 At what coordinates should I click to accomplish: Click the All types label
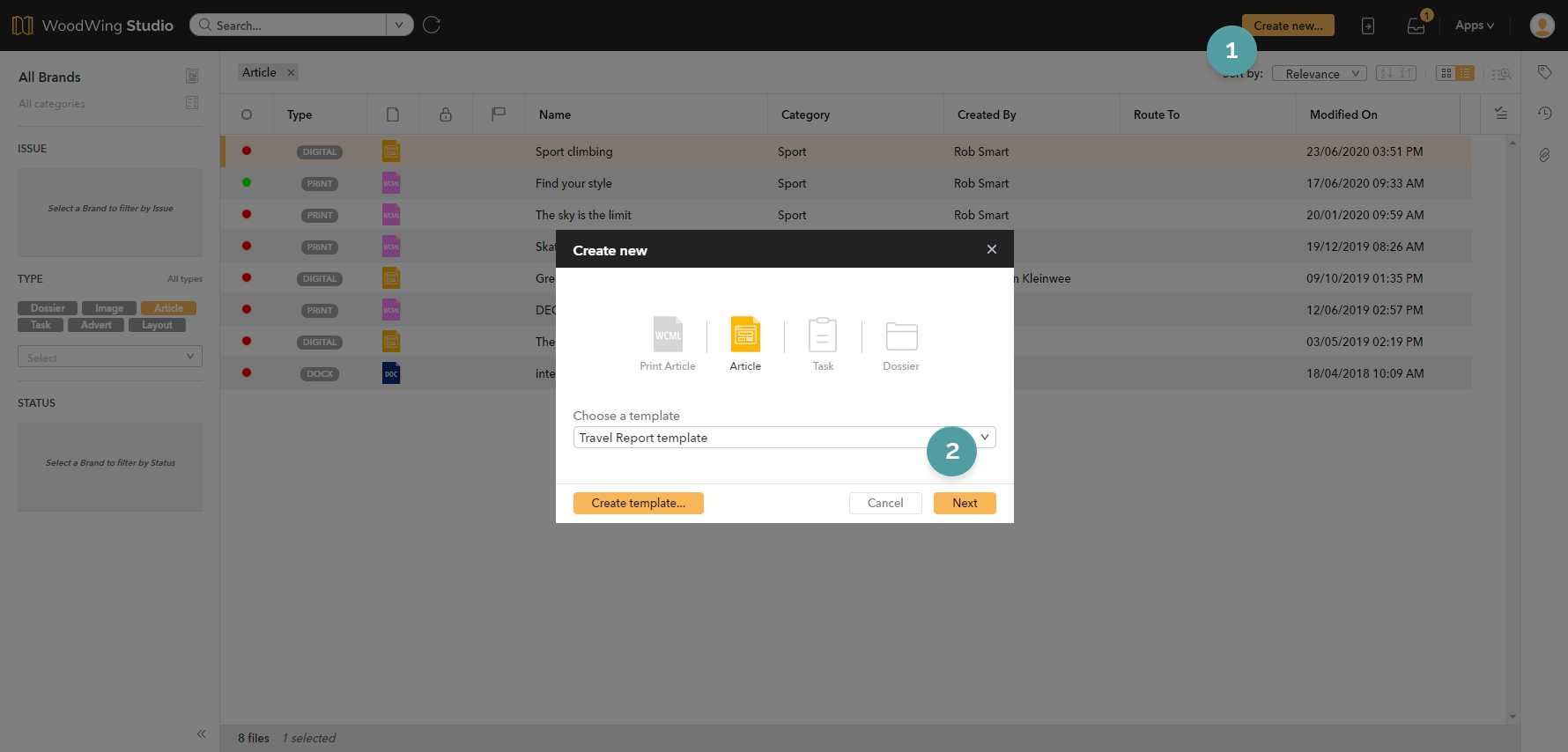pos(185,279)
